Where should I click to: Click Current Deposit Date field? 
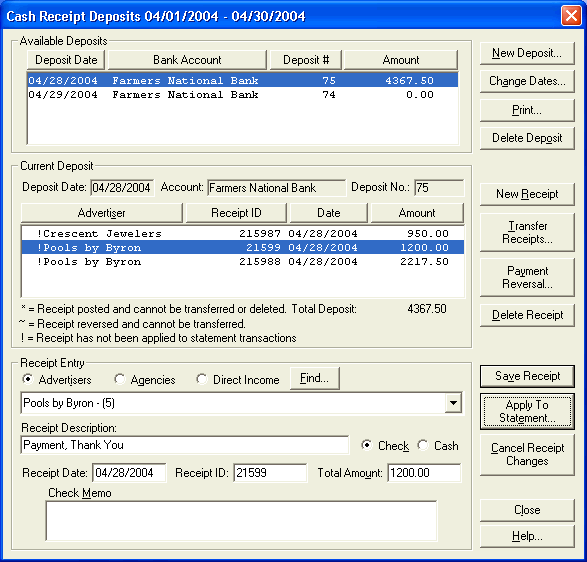[x=122, y=187]
